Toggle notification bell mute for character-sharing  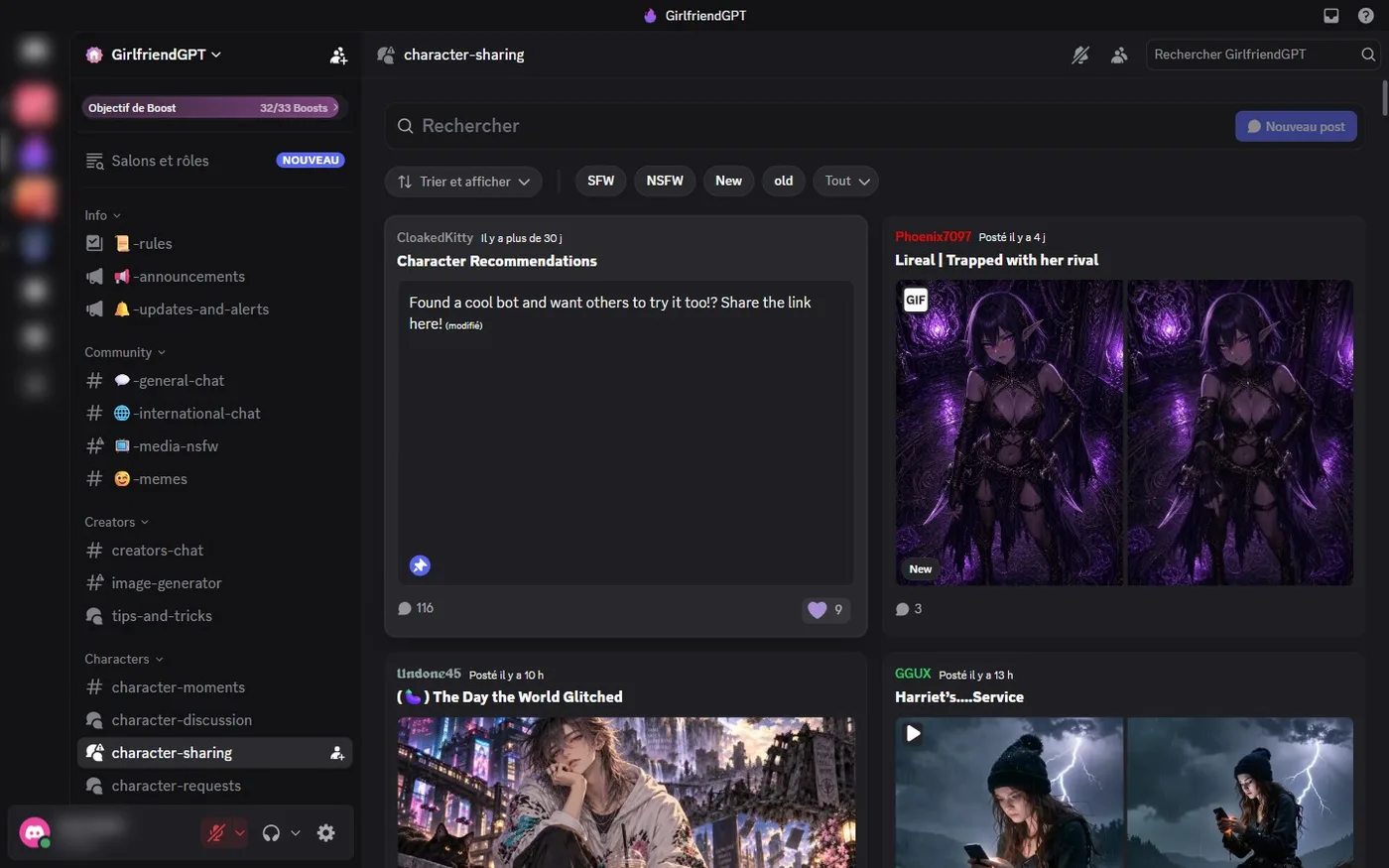tap(1080, 56)
